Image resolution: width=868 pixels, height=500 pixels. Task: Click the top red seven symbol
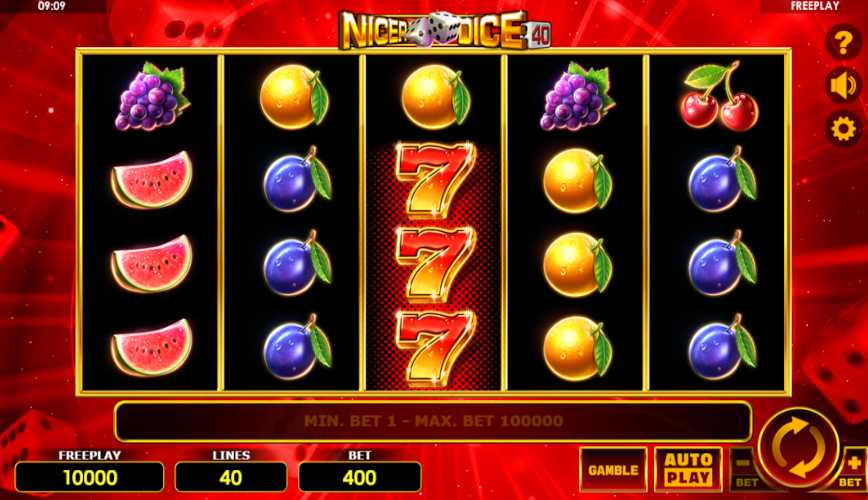[x=435, y=178]
